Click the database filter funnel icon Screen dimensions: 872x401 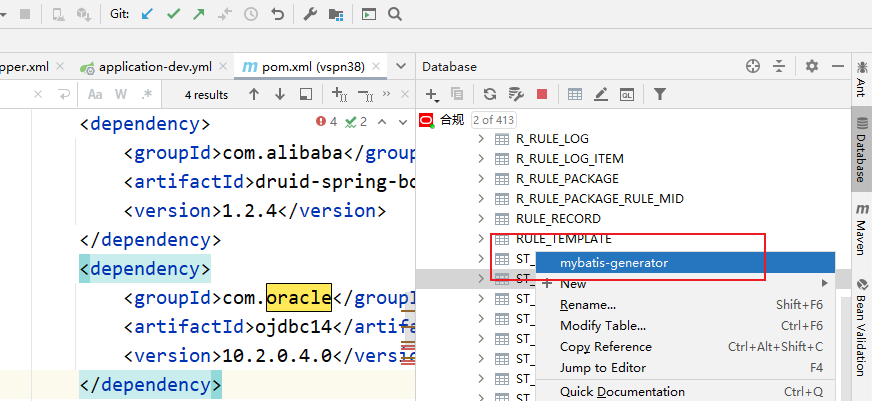[x=660, y=94]
